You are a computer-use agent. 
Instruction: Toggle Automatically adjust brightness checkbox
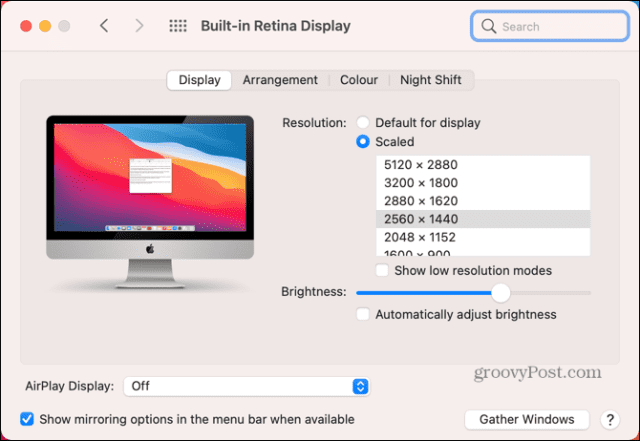click(x=364, y=314)
